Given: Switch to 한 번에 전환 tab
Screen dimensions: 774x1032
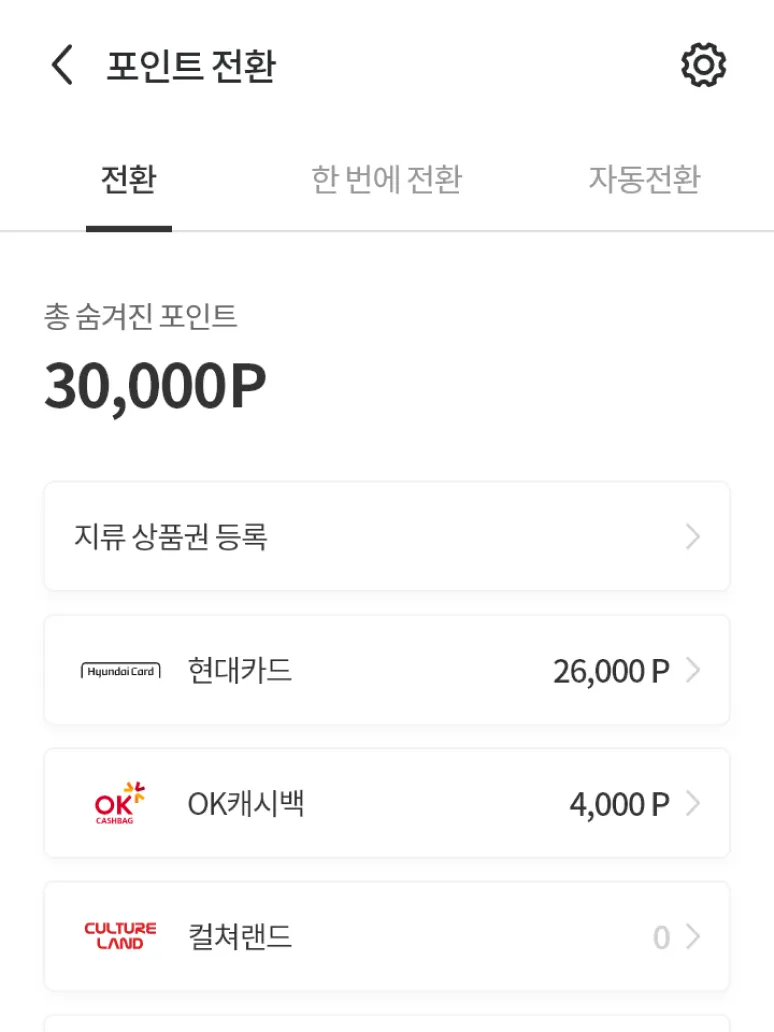Looking at the screenshot, I should pyautogui.click(x=386, y=179).
